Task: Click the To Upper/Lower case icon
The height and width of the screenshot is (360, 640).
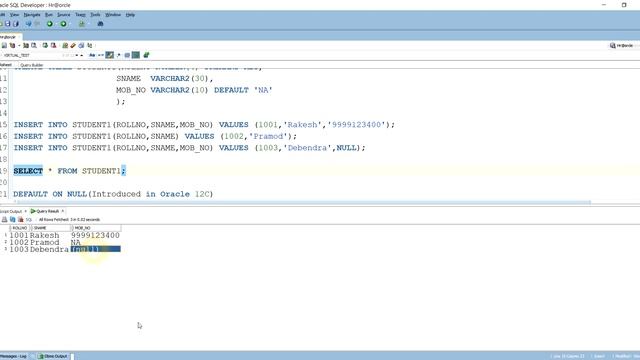Action: [90, 45]
